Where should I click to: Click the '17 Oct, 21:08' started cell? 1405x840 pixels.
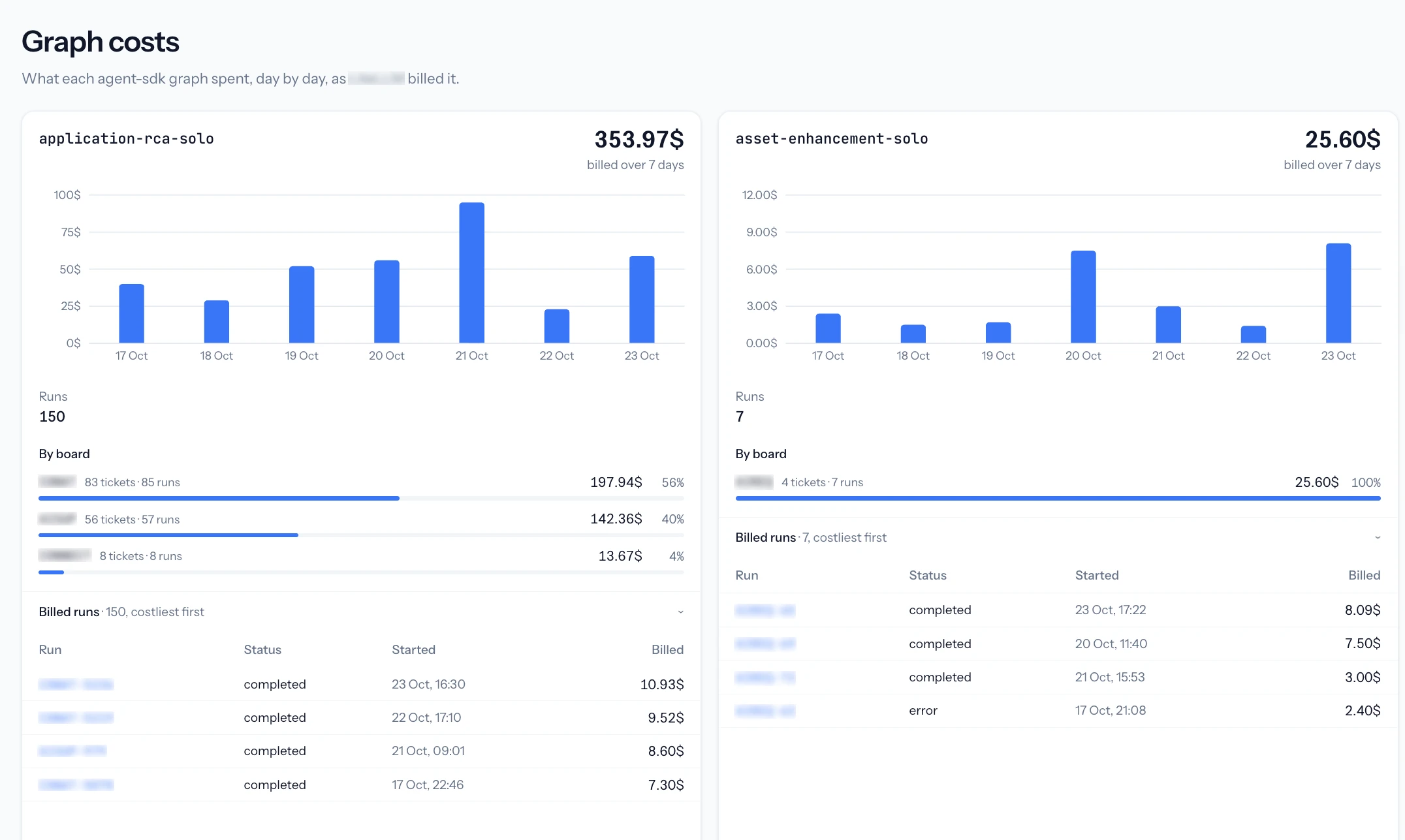(x=1111, y=711)
